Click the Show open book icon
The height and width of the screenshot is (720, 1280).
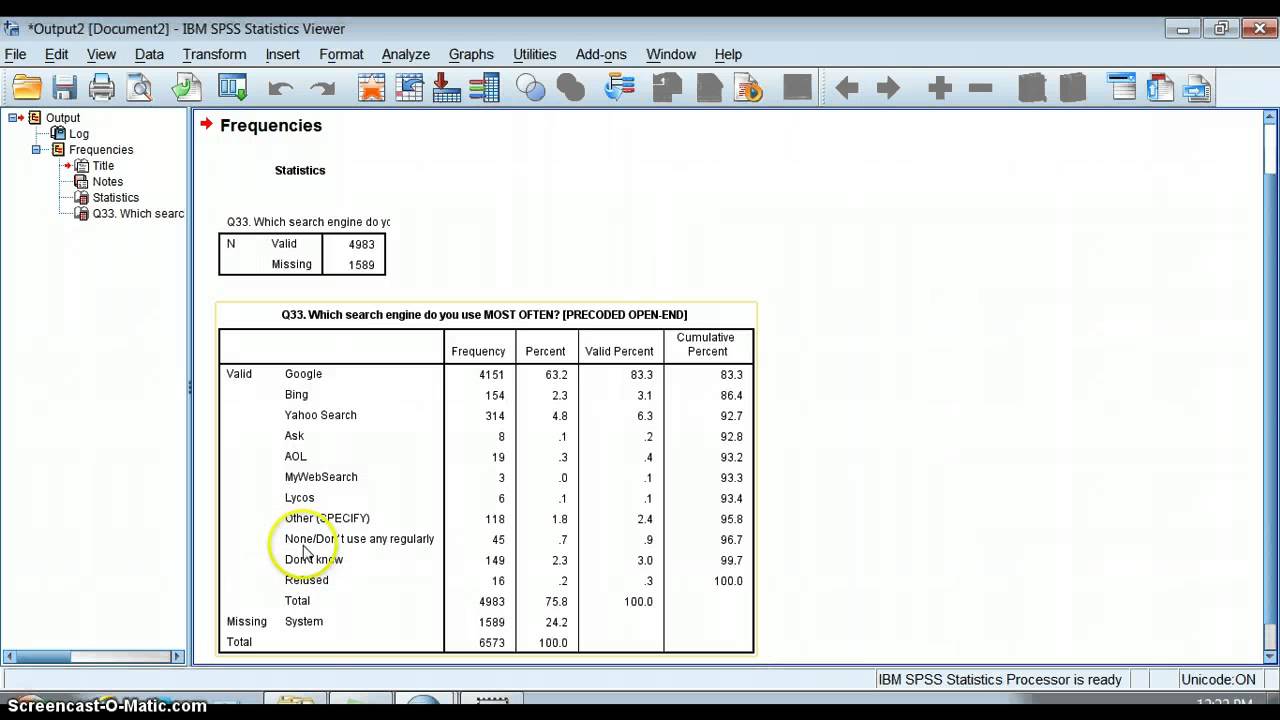point(1032,88)
